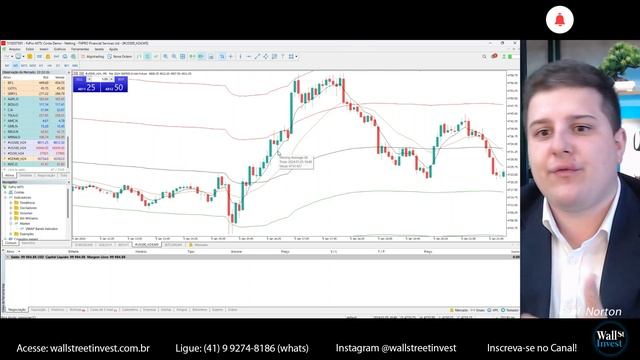Open the Alertas tab in Toolbox
Screen dimensions: 640x360
pyautogui.click(x=166, y=310)
